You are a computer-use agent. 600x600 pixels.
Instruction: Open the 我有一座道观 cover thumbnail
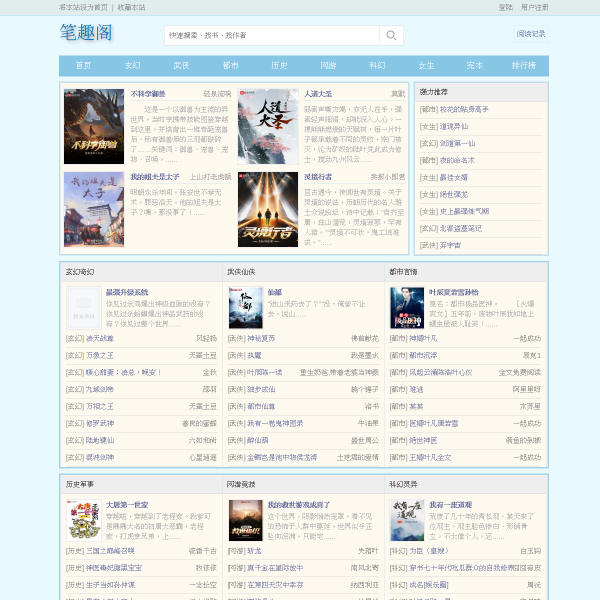407,520
